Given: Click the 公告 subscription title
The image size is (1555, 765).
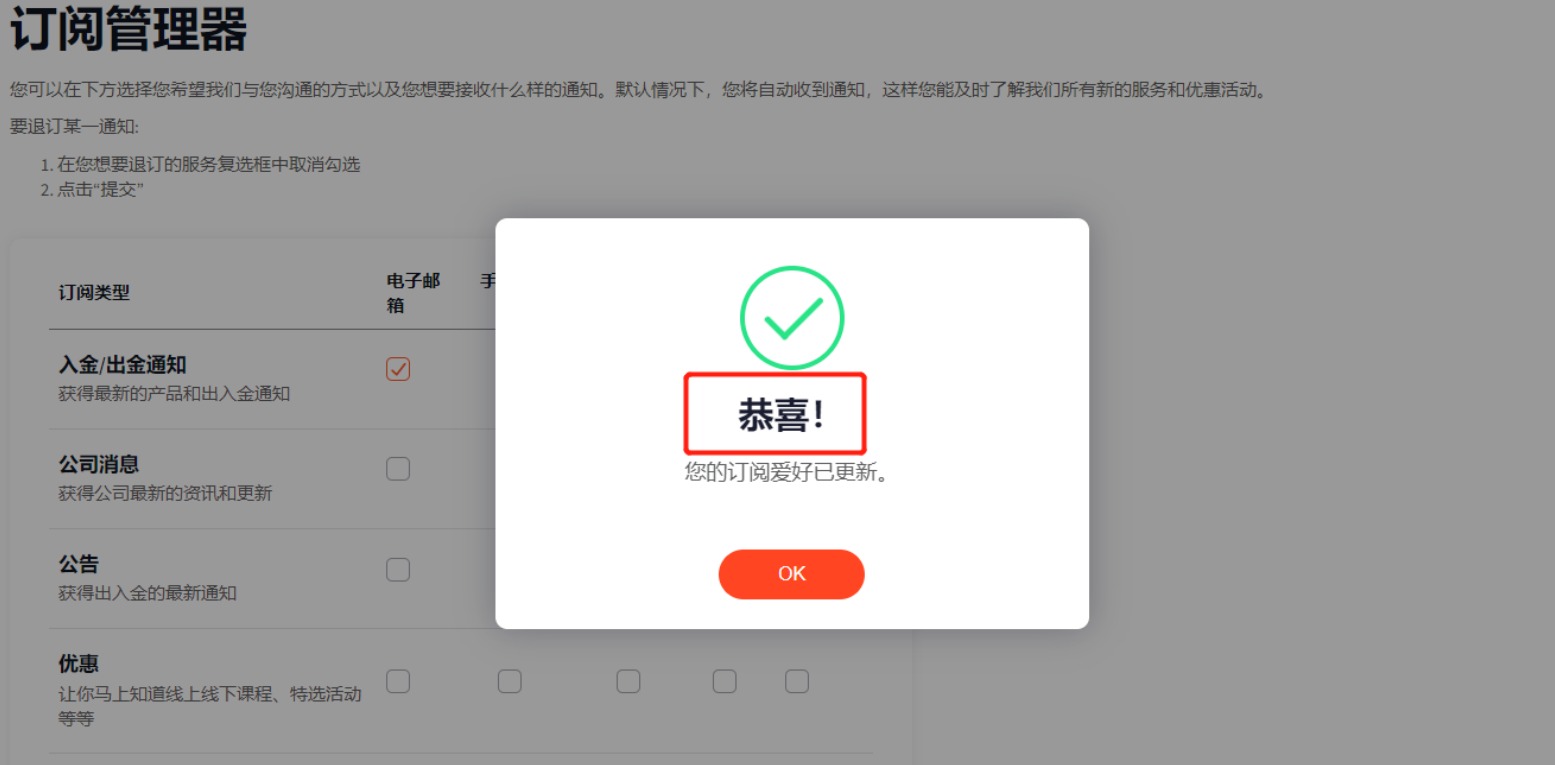Looking at the screenshot, I should point(78,565).
